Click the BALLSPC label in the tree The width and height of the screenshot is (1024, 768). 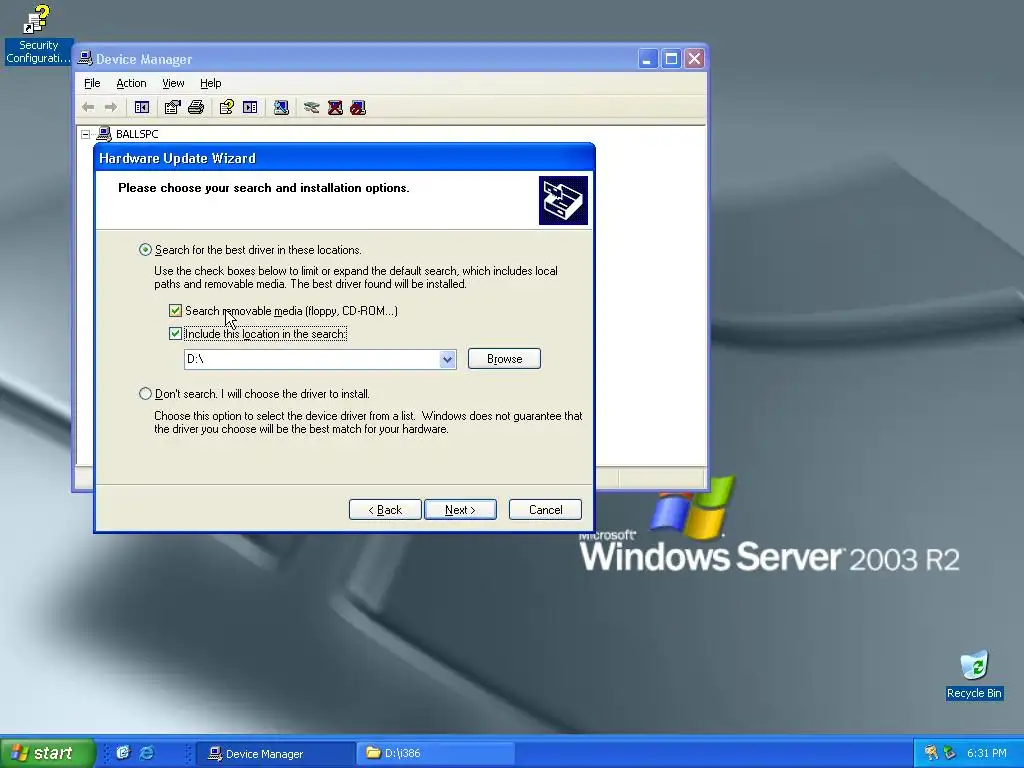coord(136,134)
